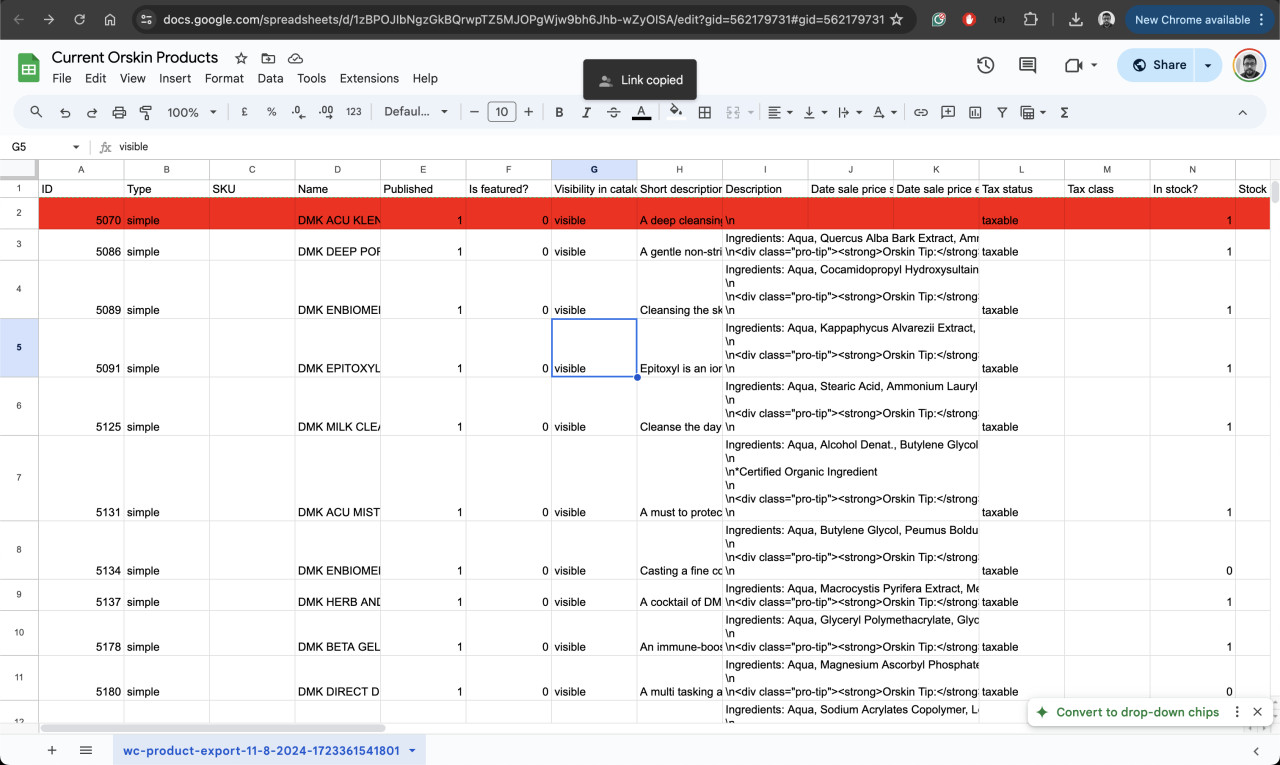1280x765 pixels.
Task: Check the cloud document status icon
Action: 295,58
